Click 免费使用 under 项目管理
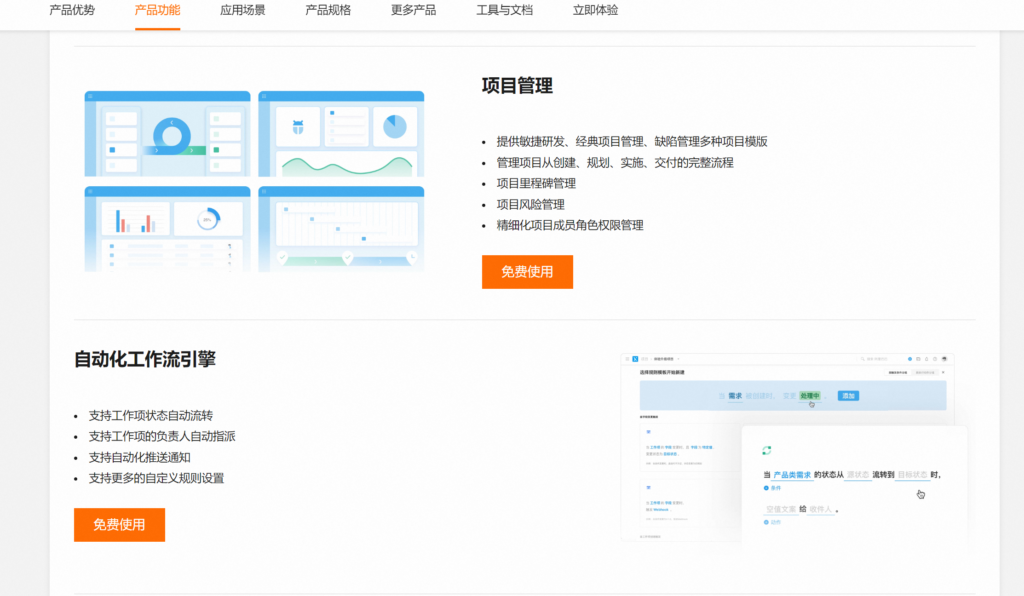Screen dimensions: 1024x596 527,271
